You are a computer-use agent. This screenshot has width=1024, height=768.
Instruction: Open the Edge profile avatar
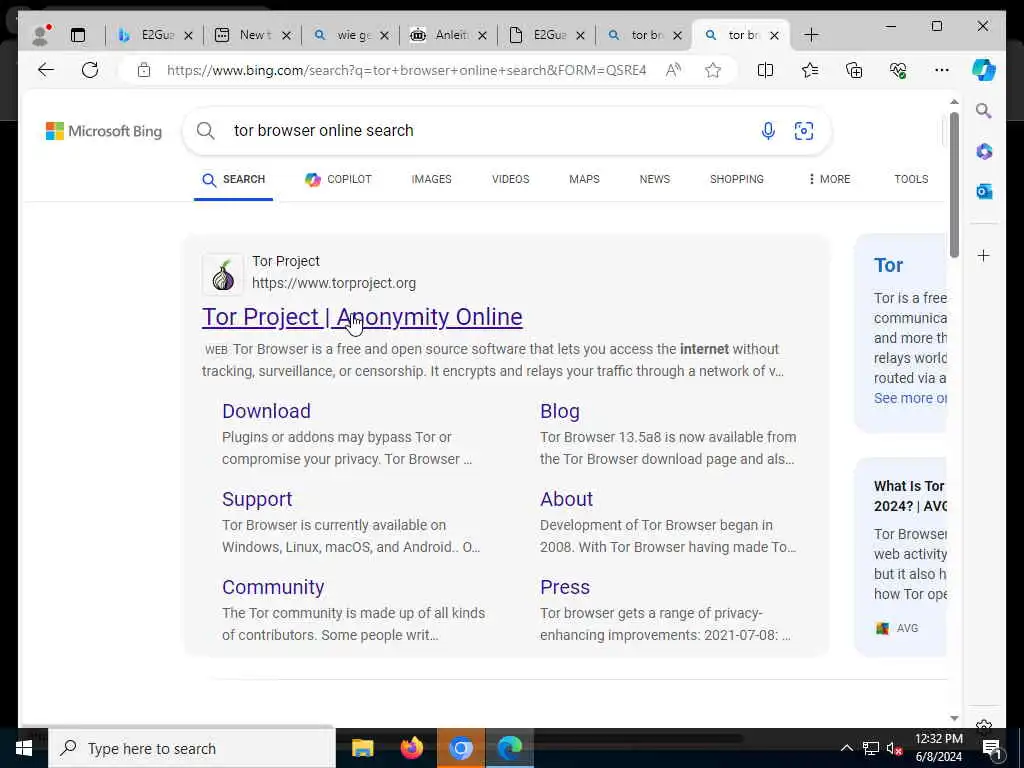pos(40,35)
